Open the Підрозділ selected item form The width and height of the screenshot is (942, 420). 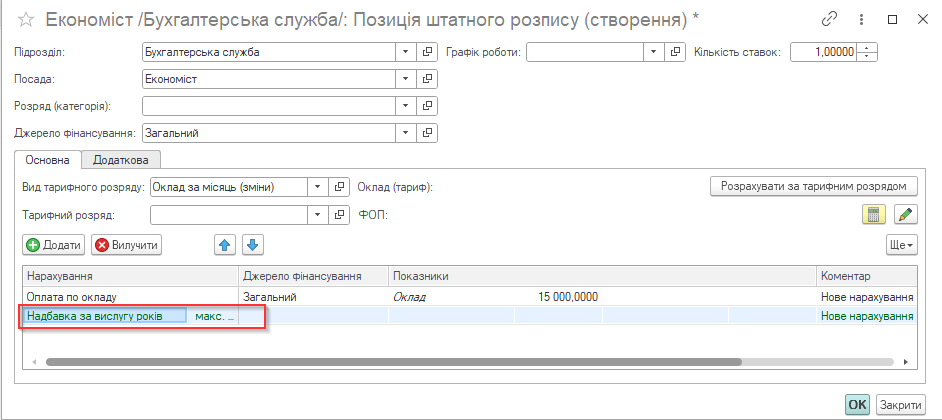pos(427,52)
